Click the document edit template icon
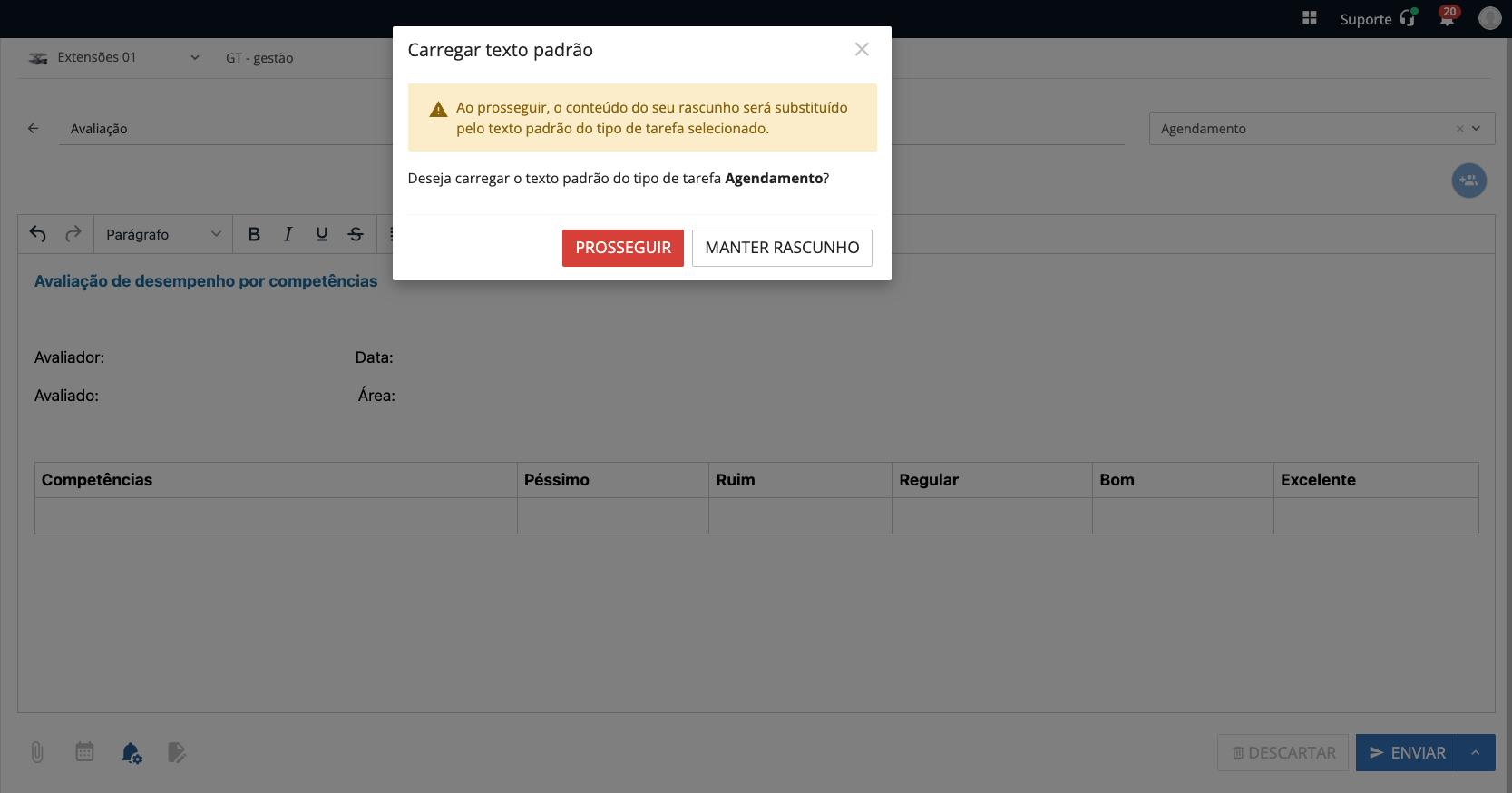This screenshot has width=1512, height=793. point(177,752)
